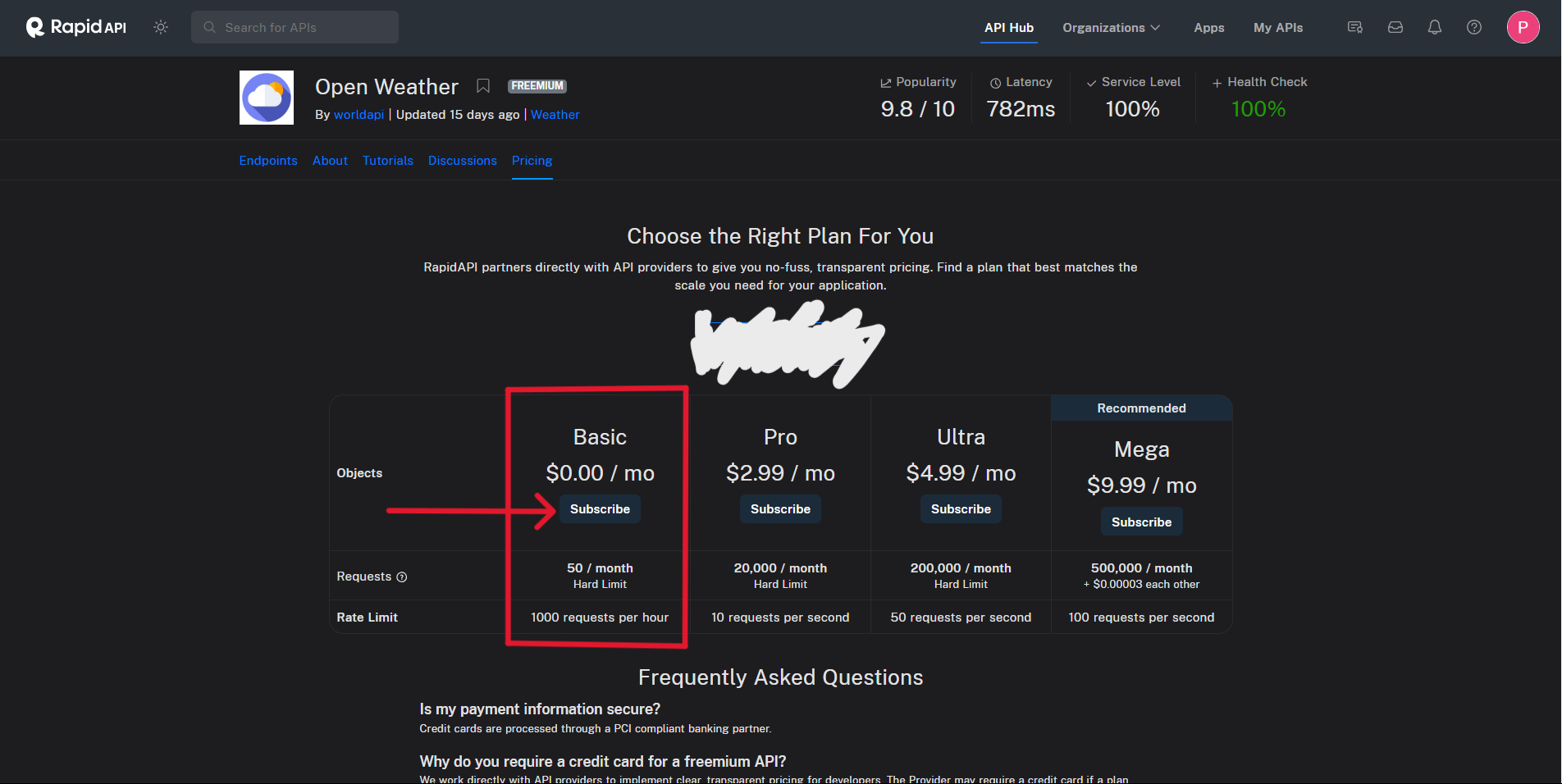Open the RapidAPI logo home link
The image size is (1562, 784).
pos(76,27)
